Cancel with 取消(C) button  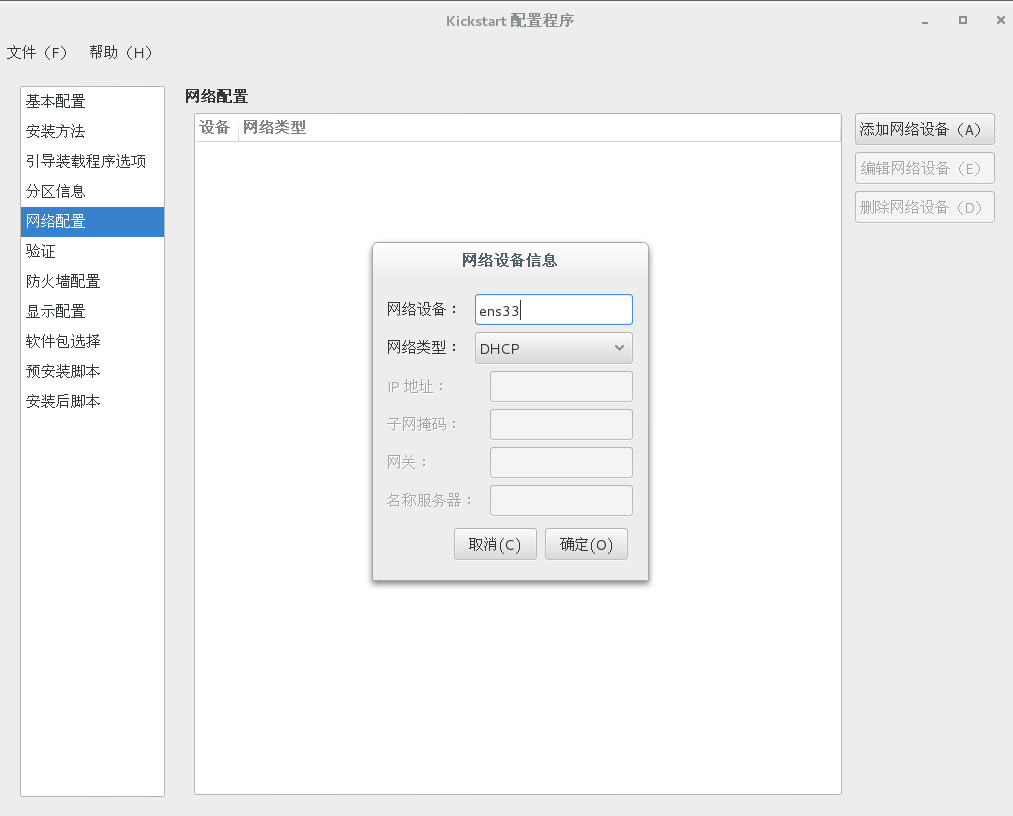(x=495, y=544)
